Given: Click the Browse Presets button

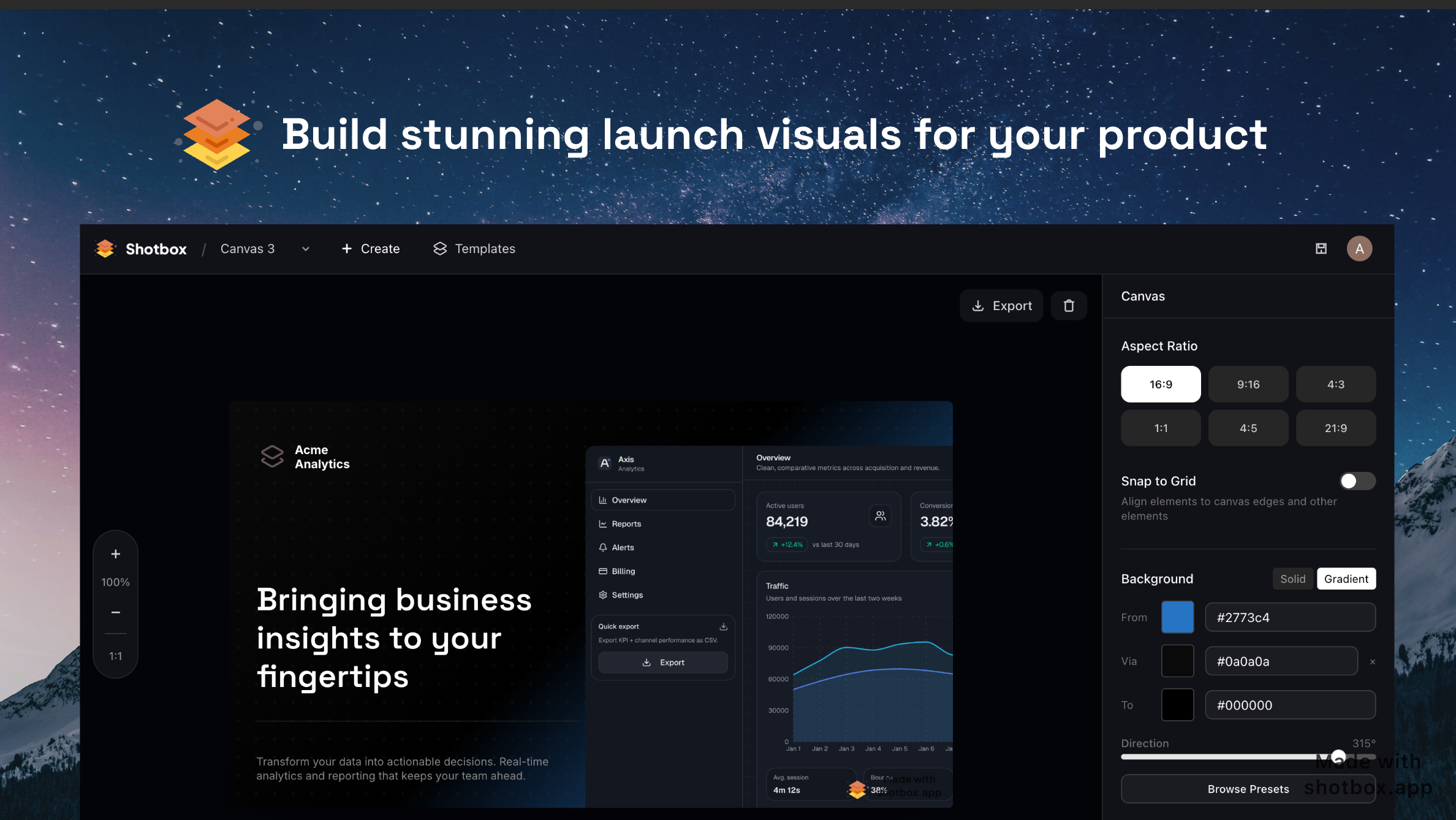Looking at the screenshot, I should [x=1248, y=789].
